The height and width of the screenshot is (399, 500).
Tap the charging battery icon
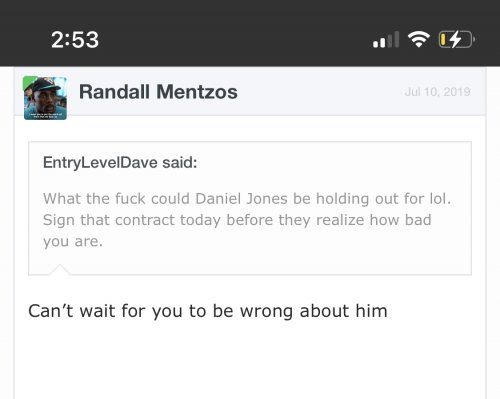456,39
